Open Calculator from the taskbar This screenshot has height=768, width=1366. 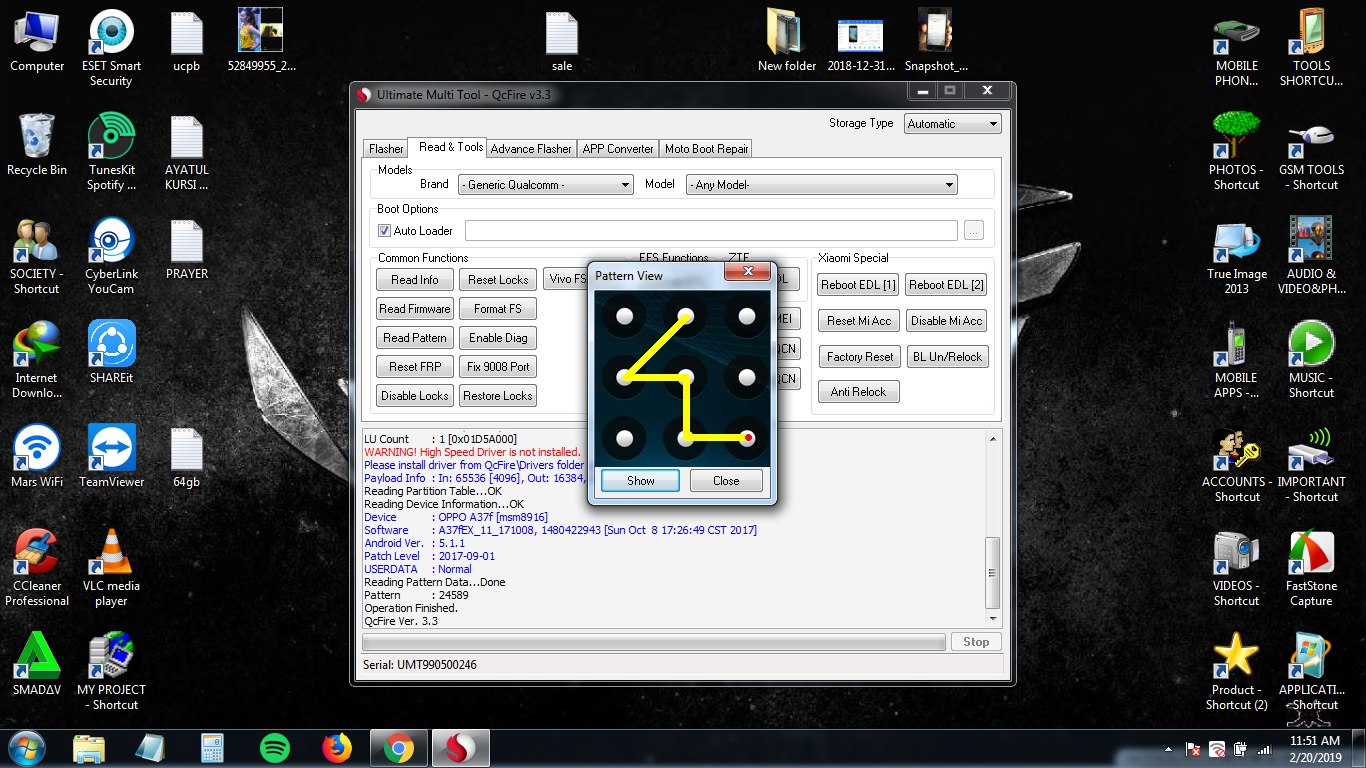pos(212,748)
